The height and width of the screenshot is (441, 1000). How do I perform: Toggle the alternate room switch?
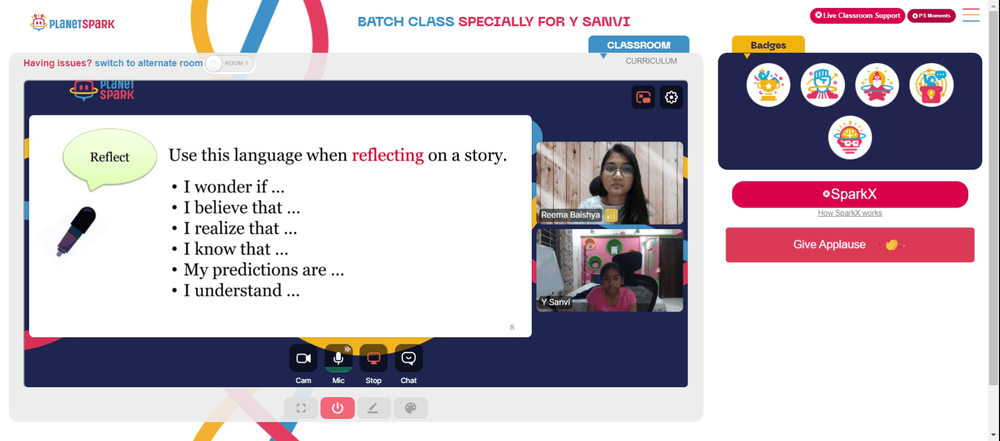coord(230,63)
